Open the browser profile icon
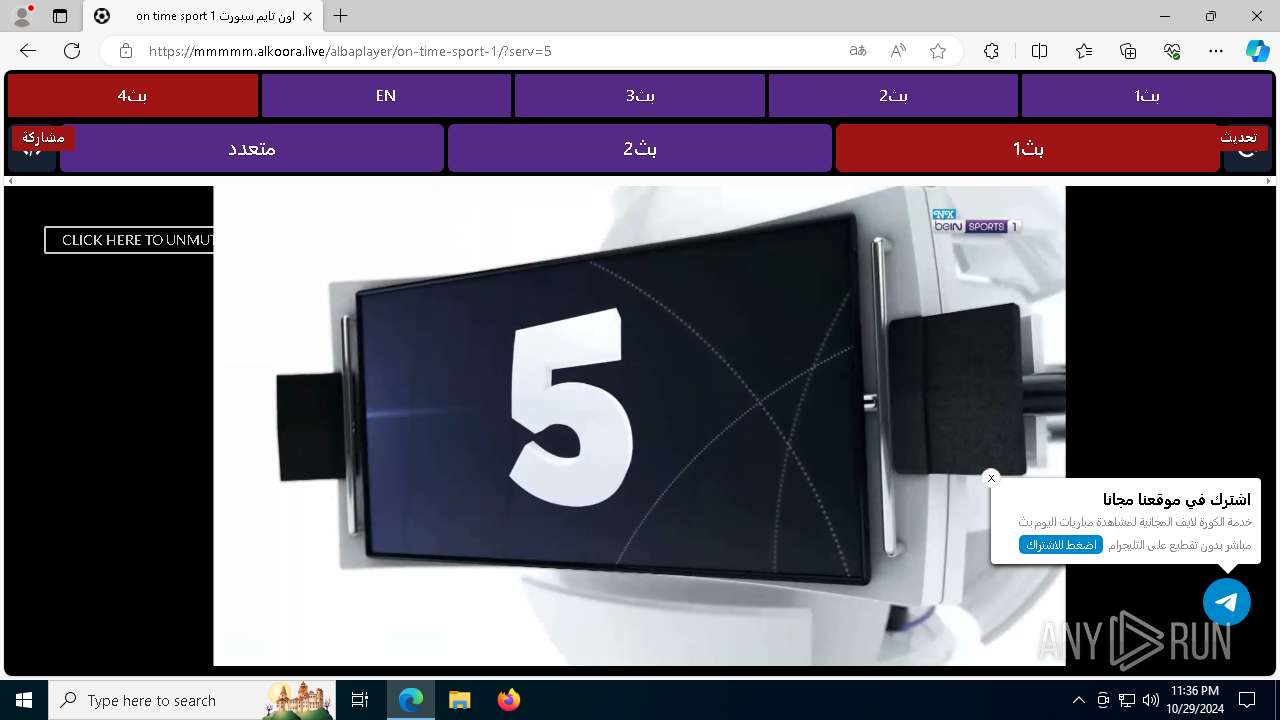Image resolution: width=1280 pixels, height=720 pixels. tap(22, 16)
